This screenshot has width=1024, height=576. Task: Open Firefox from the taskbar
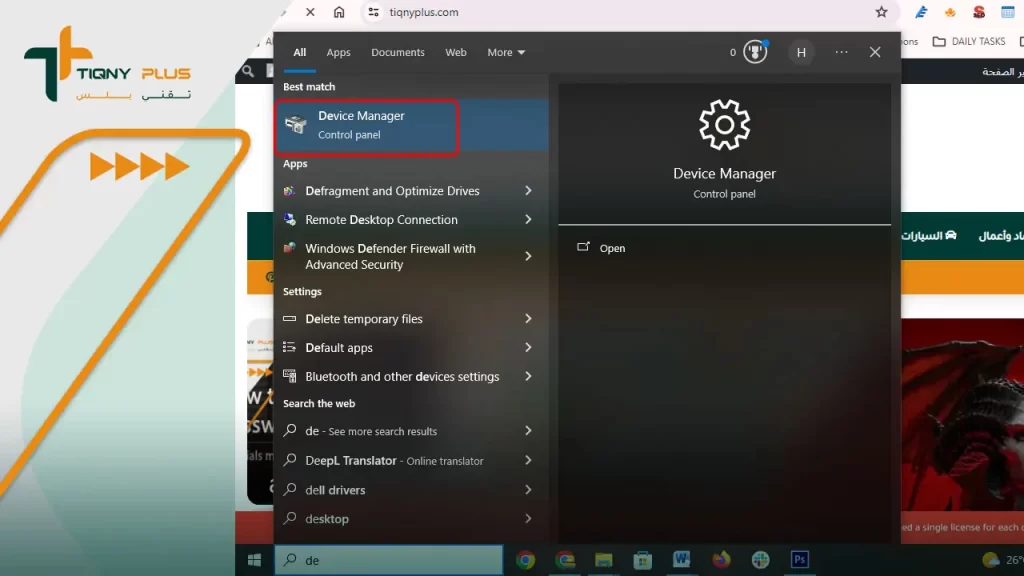(721, 560)
